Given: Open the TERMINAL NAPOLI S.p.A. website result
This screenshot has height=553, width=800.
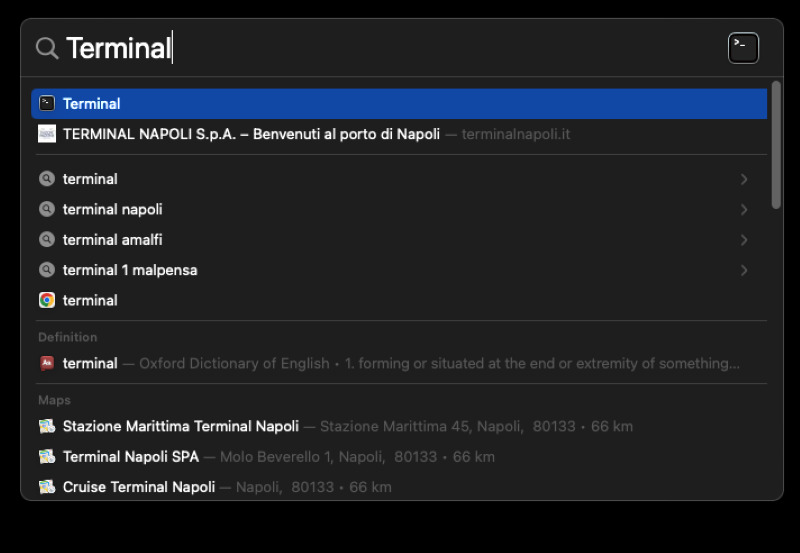Looking at the screenshot, I should [251, 134].
